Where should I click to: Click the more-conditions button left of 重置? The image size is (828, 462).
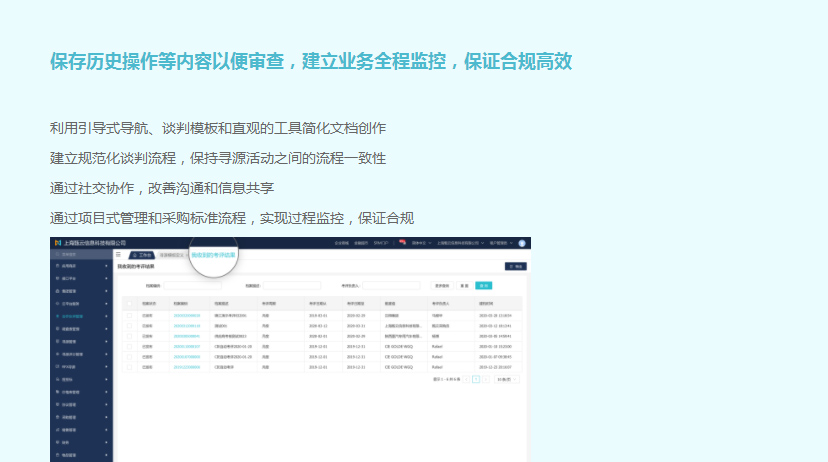[441, 286]
